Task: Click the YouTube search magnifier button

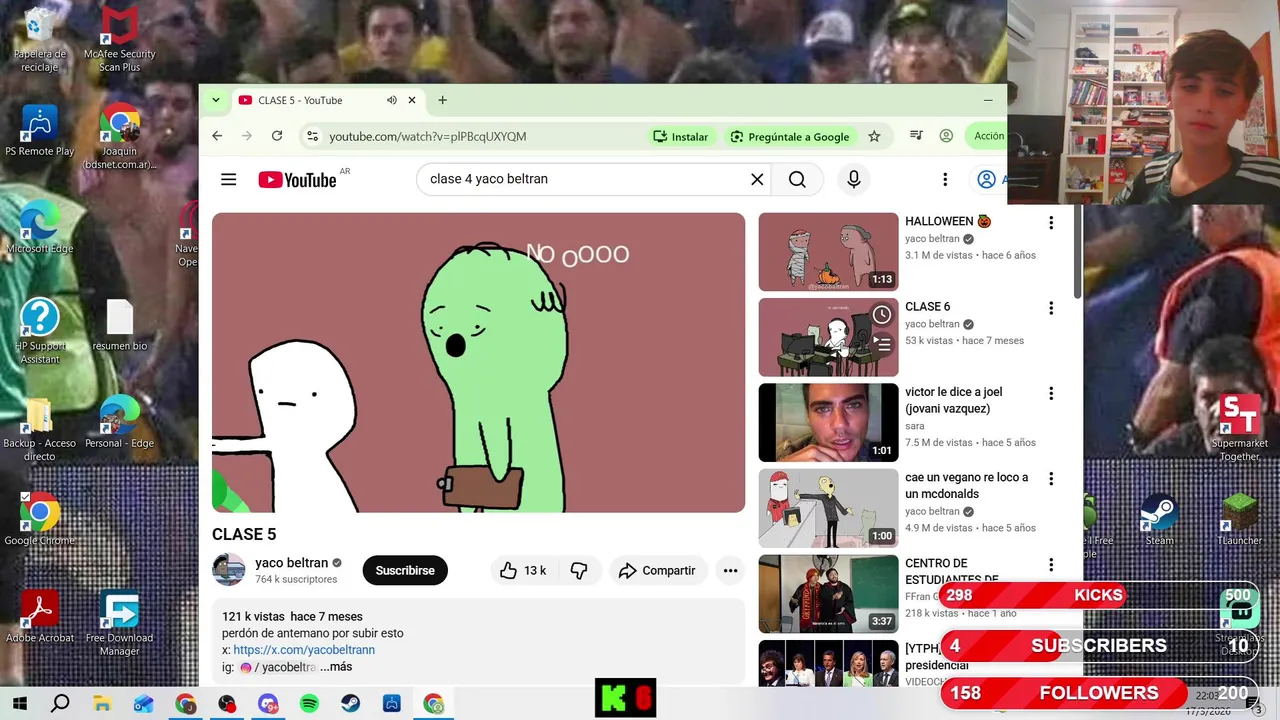Action: (x=797, y=179)
